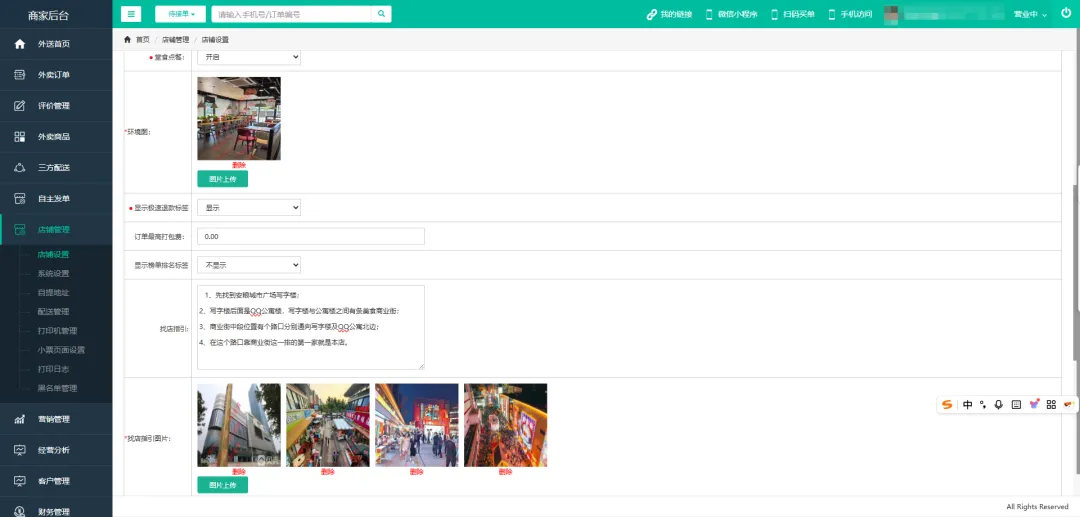Click the Sogou microphone voice input icon
The image size is (1080, 517).
pos(999,405)
